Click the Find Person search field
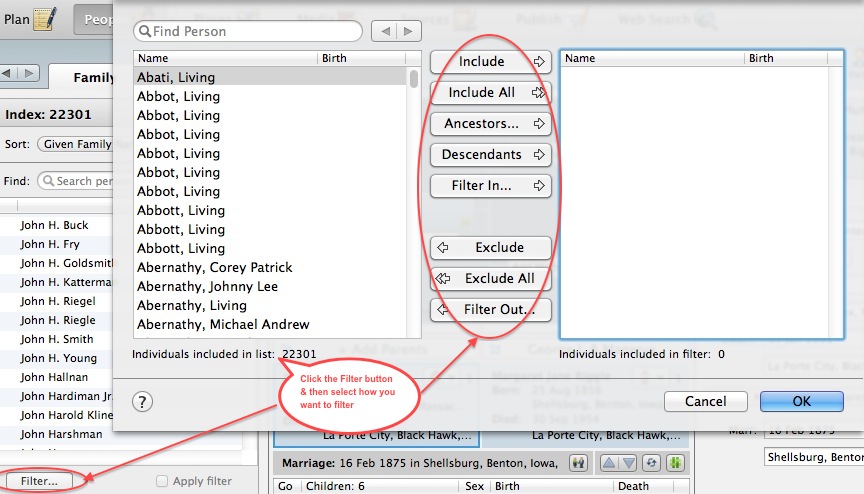This screenshot has height=494, width=864. (248, 31)
